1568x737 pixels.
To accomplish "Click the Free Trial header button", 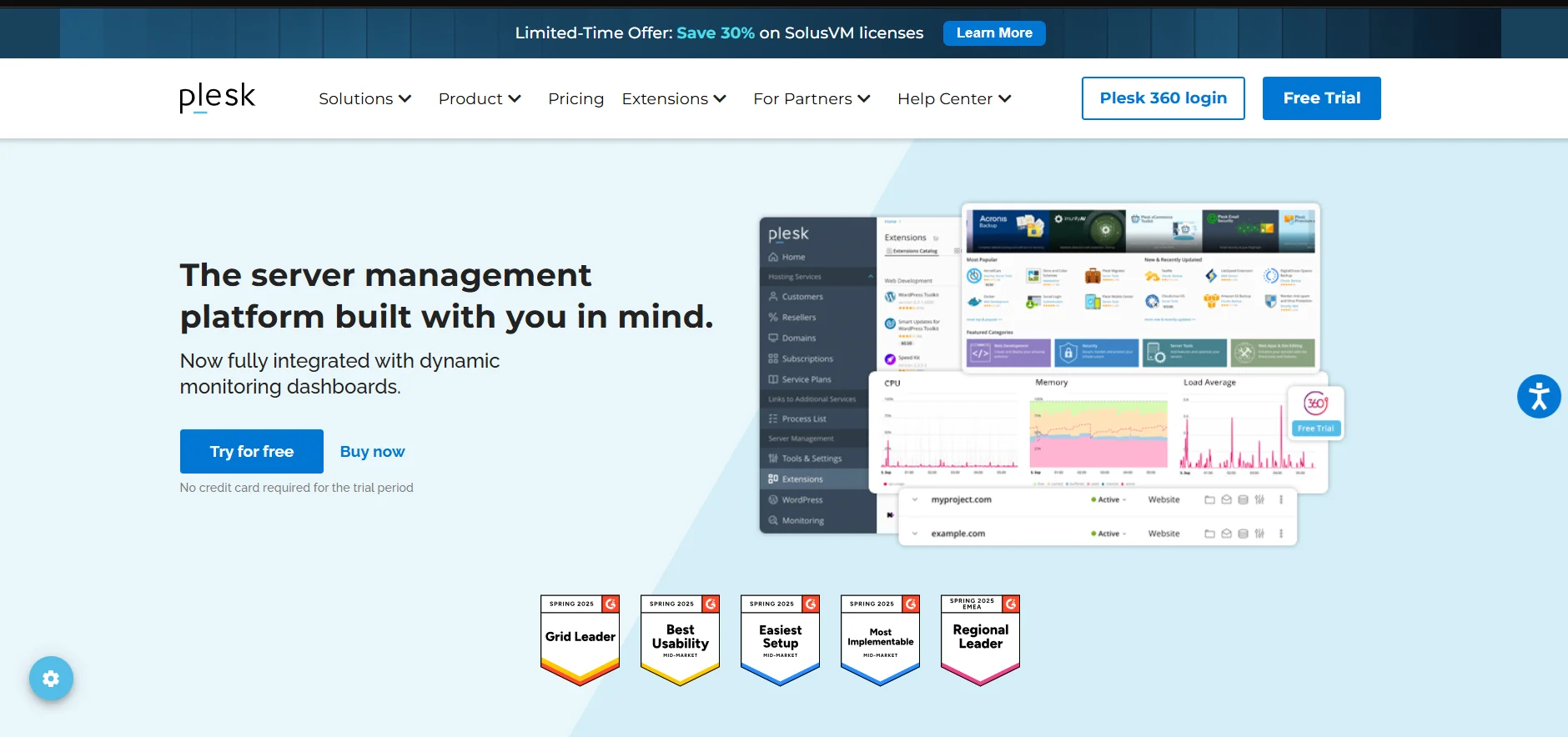I will pyautogui.click(x=1322, y=98).
